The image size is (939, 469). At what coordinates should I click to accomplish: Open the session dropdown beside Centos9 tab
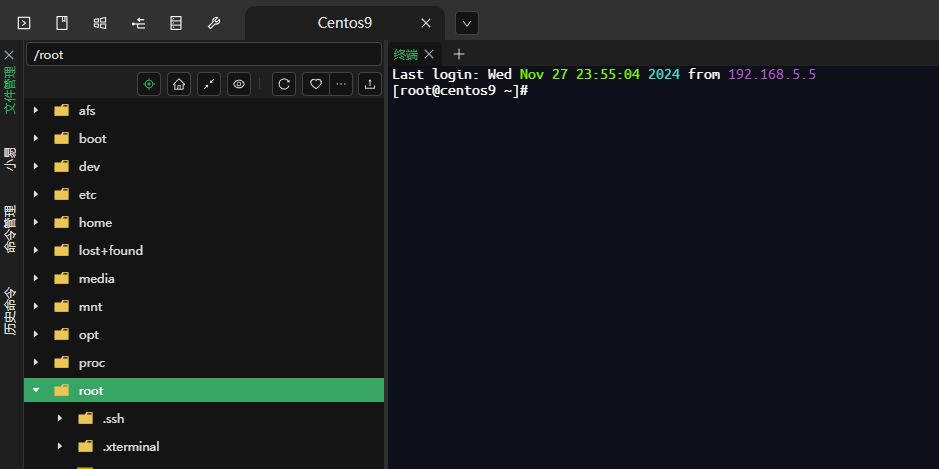(466, 23)
